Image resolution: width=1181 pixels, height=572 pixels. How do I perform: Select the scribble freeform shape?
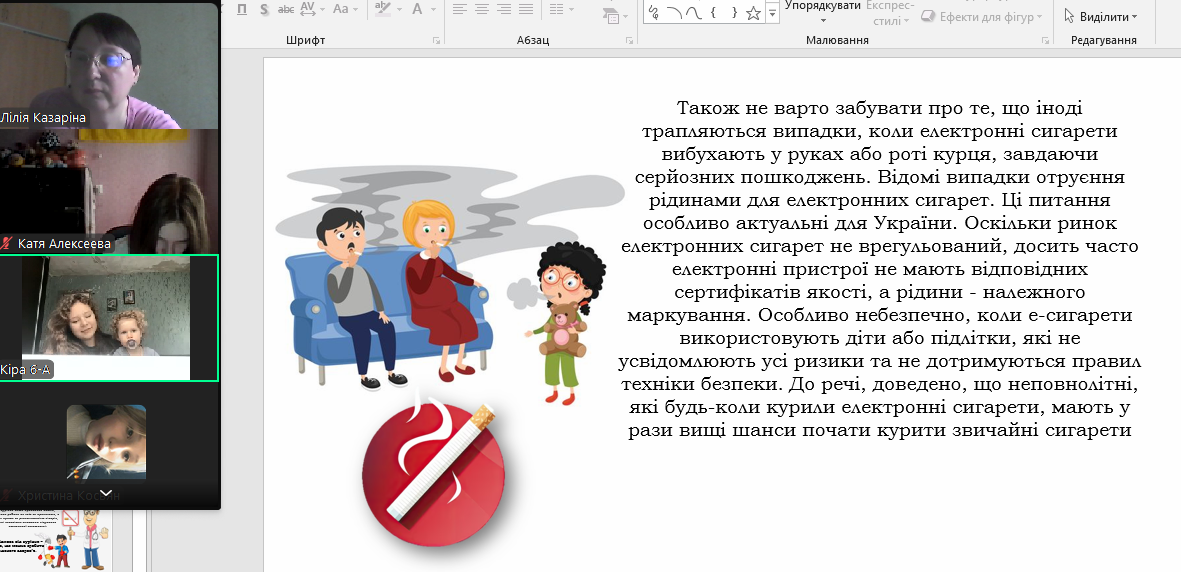pos(655,13)
